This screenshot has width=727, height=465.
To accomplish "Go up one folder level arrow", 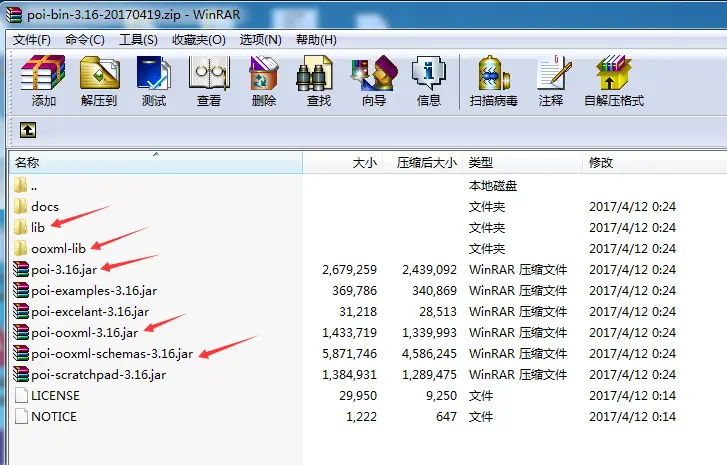I will tap(28, 130).
